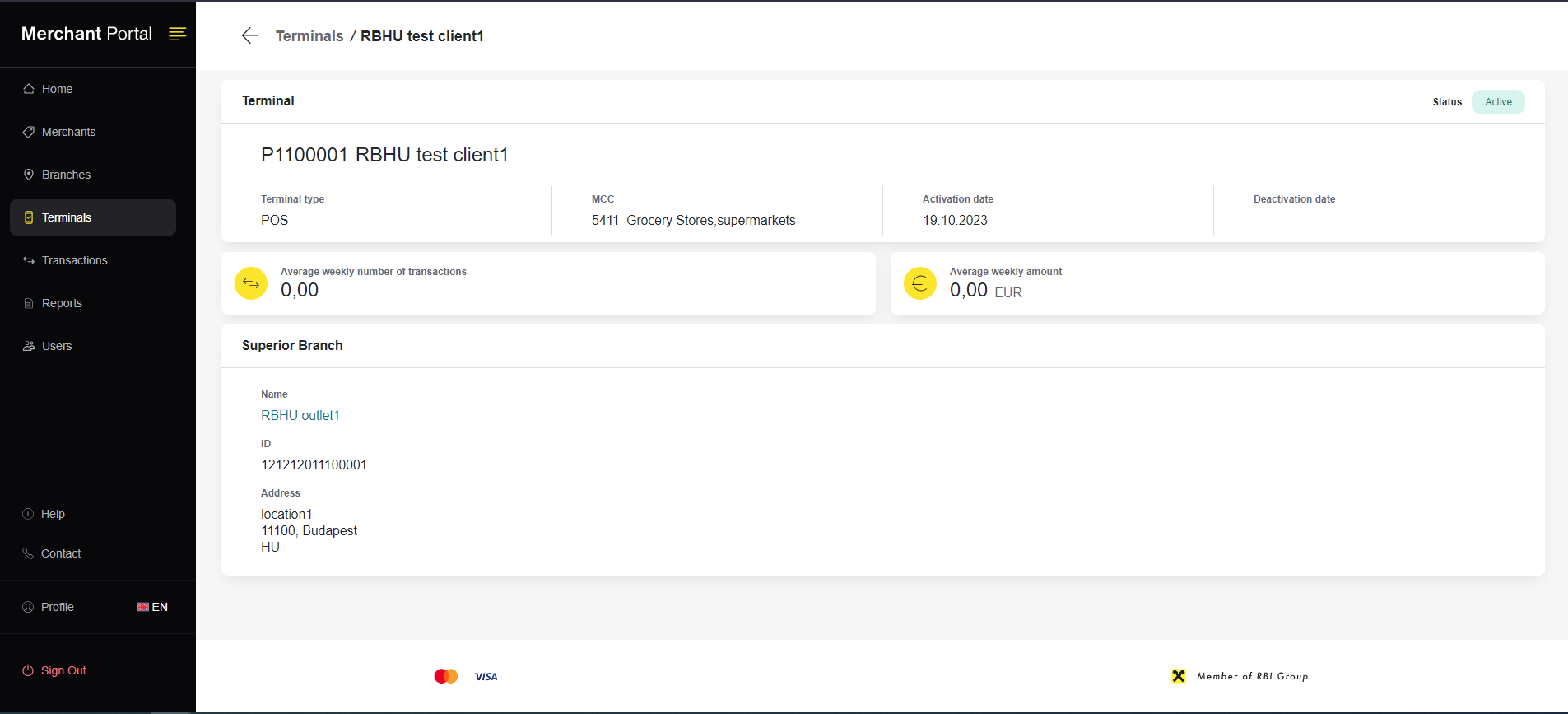Click the Merchants tag icon
The height and width of the screenshot is (714, 1568).
point(29,132)
